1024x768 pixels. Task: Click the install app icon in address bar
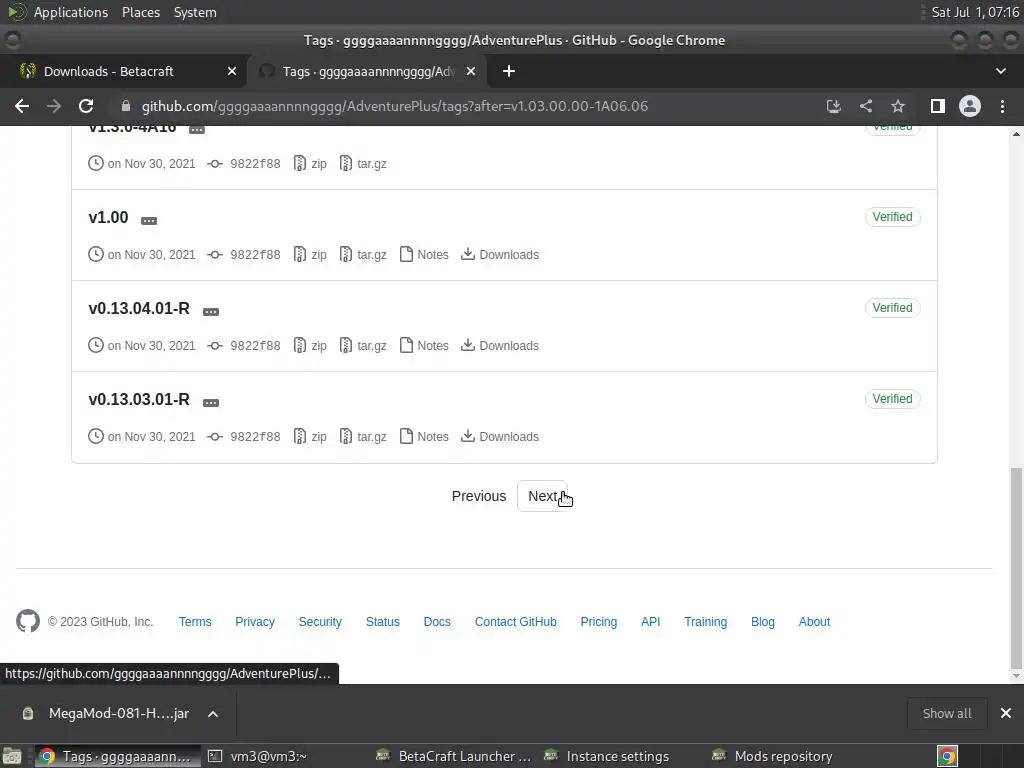point(833,106)
